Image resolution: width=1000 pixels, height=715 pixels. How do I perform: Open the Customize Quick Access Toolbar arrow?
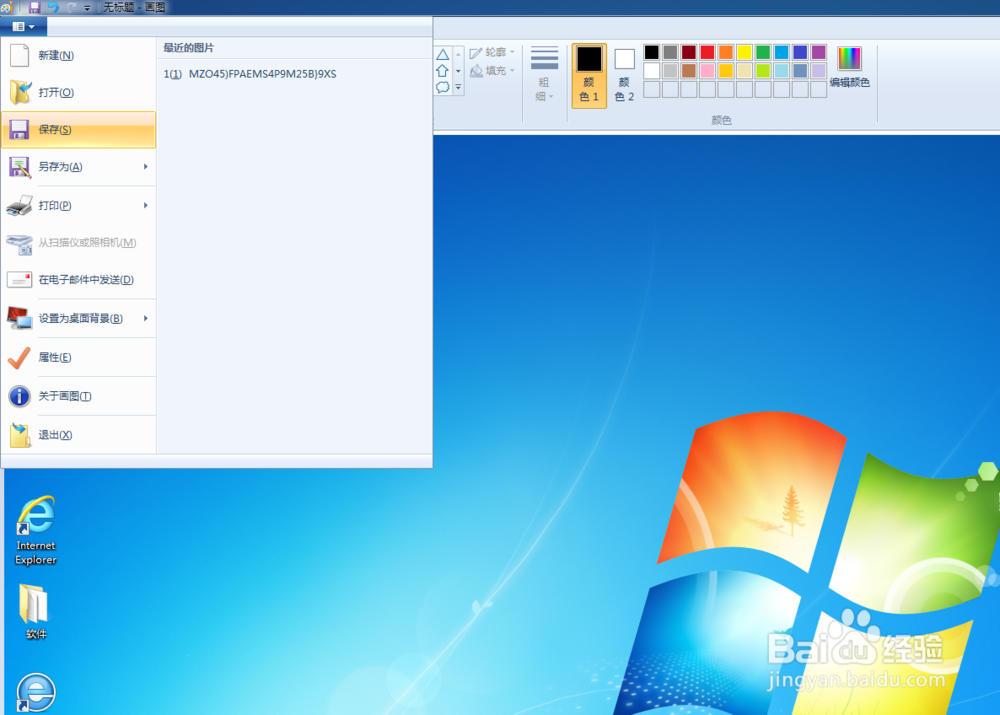coord(87,8)
